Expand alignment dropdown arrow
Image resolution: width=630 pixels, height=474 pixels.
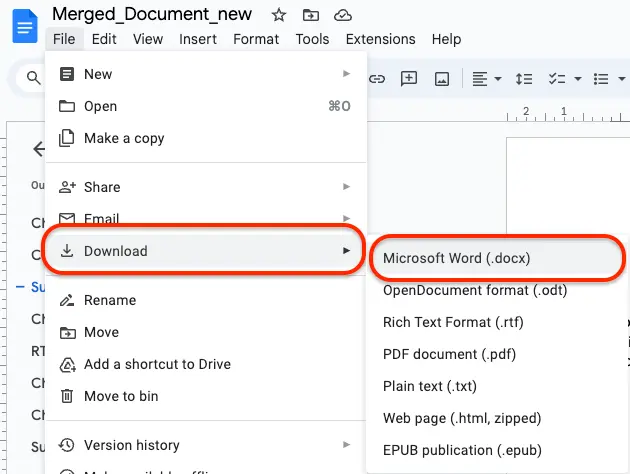click(x=498, y=79)
